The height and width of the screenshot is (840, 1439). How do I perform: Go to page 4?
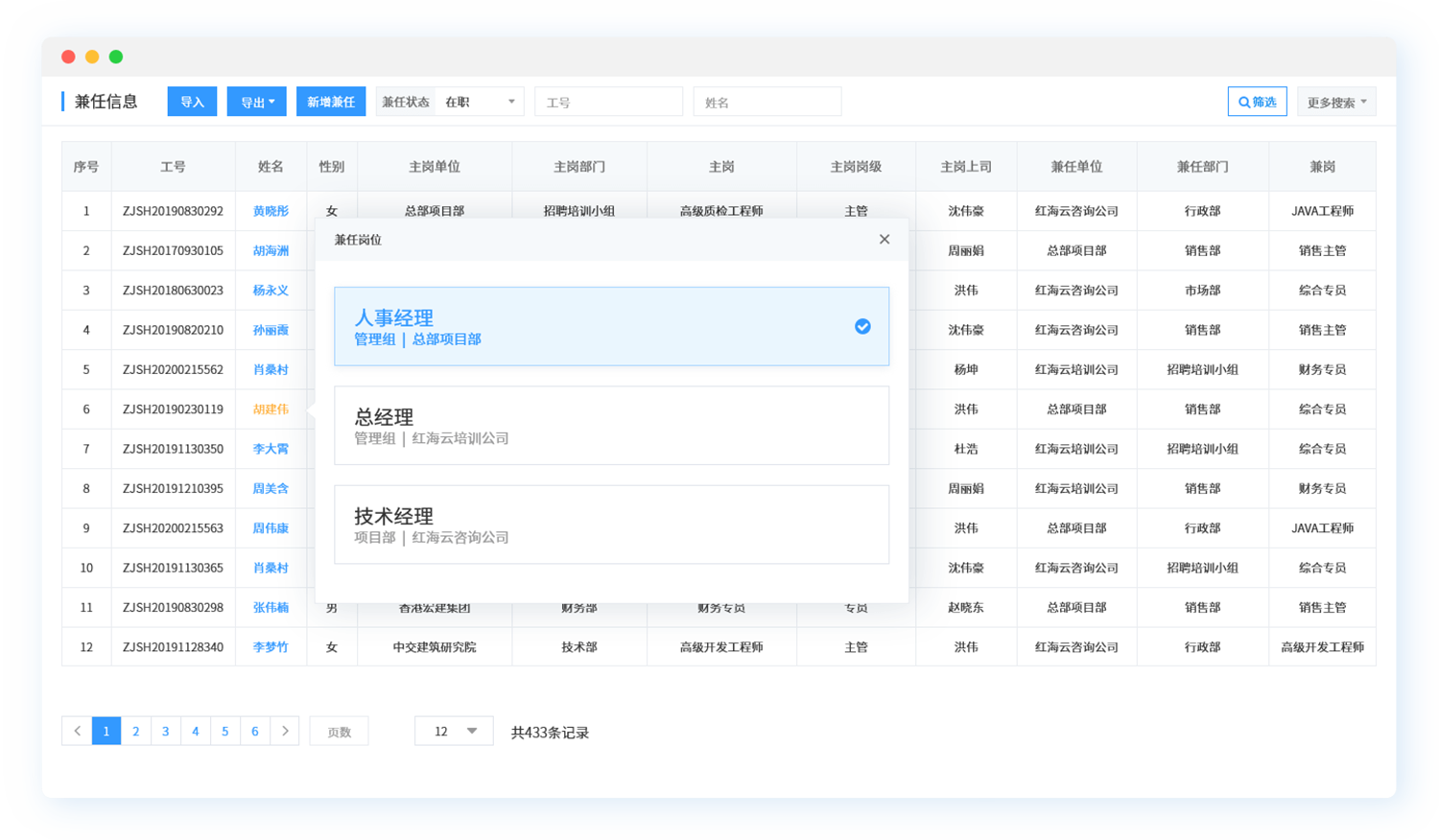(x=196, y=731)
